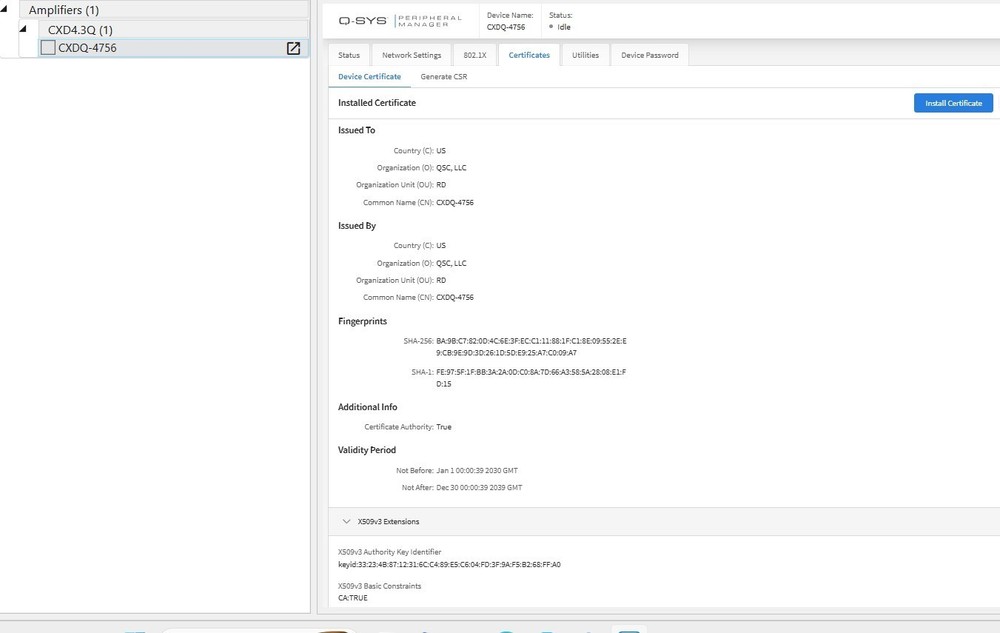Click the SHA-256 fingerprint value
Screen dimensions: 1000x633
(531, 347)
